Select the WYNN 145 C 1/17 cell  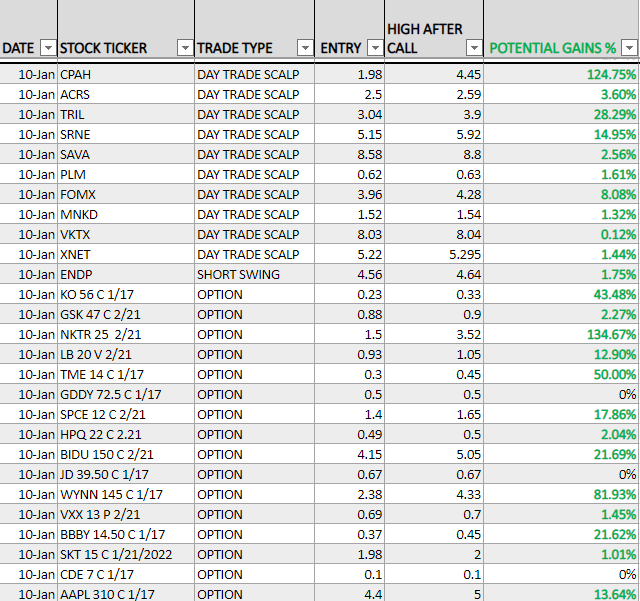126,494
